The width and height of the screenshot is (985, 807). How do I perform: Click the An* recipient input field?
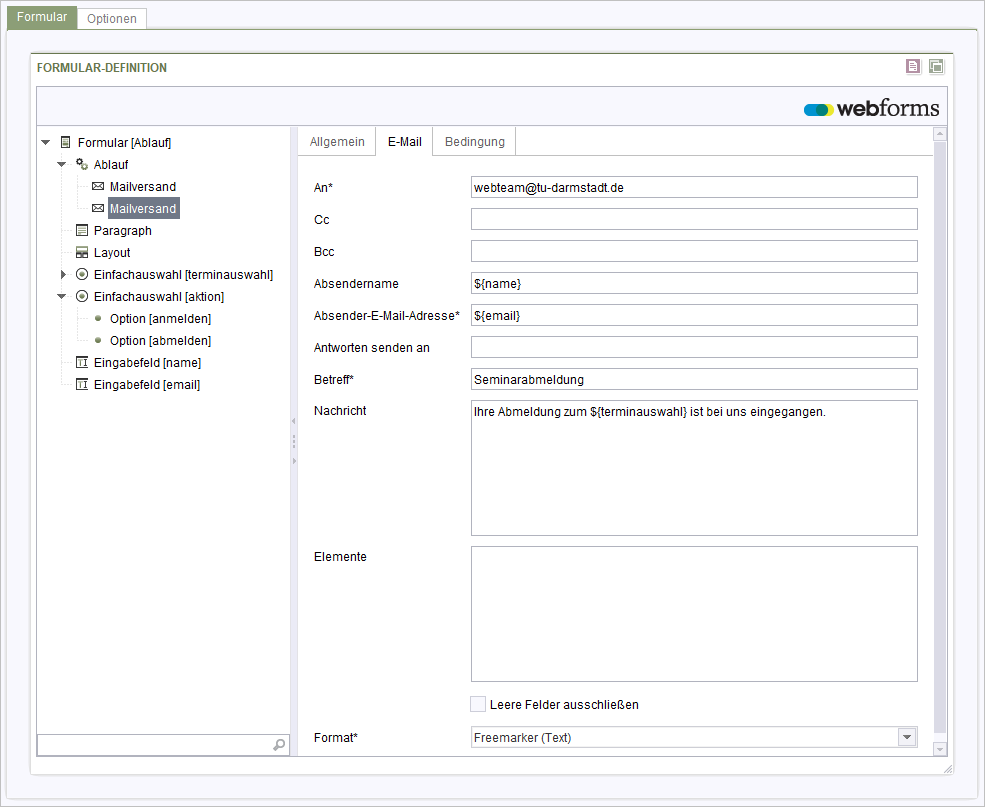[x=694, y=187]
